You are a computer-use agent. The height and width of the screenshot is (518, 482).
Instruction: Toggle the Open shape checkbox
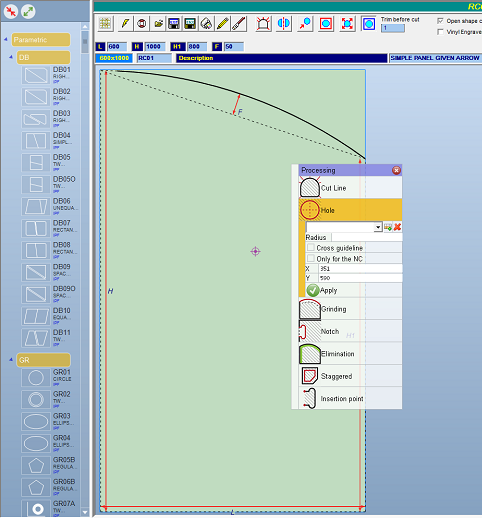(x=440, y=21)
